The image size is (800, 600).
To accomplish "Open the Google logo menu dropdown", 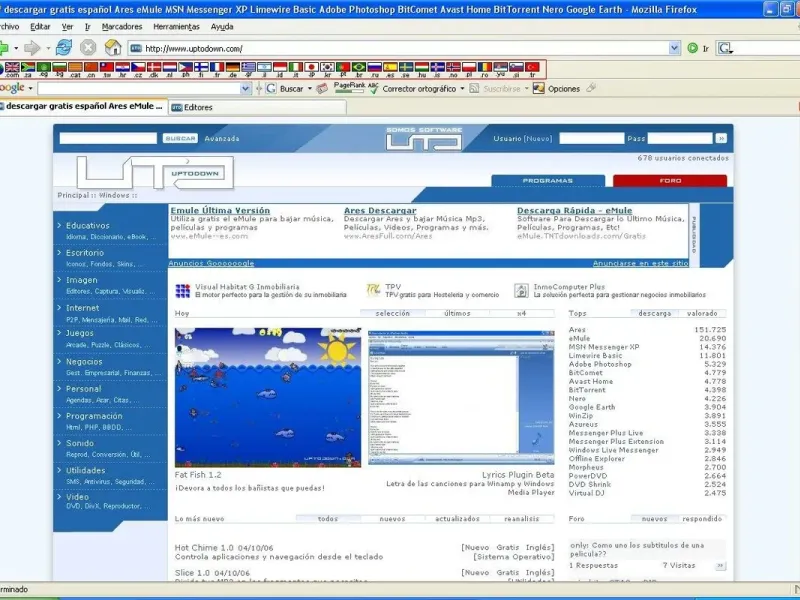I will [x=31, y=88].
